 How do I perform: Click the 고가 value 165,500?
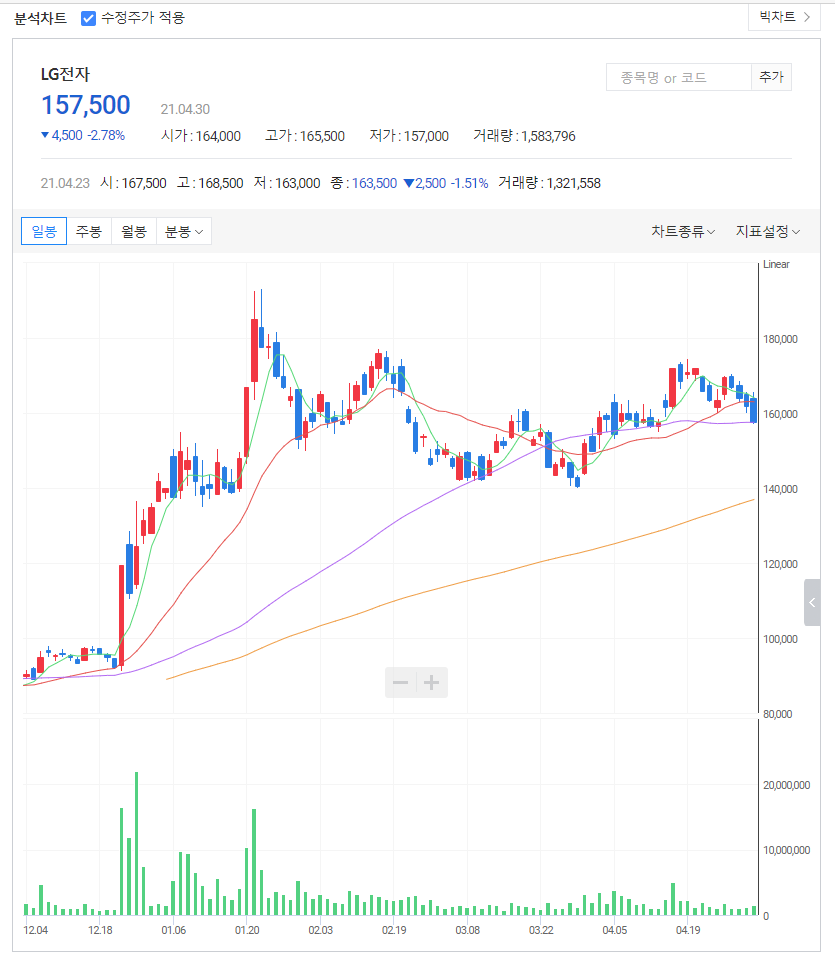click(x=322, y=136)
